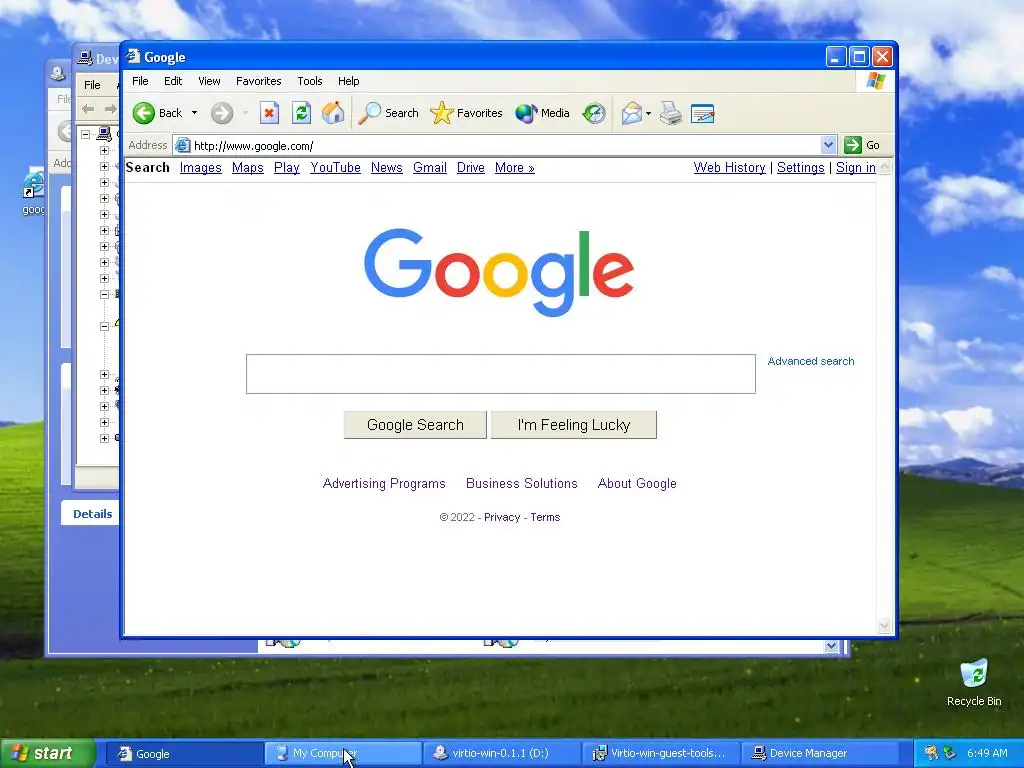1024x768 pixels.
Task: Click the grayed Forward arrow icon
Action: [222, 113]
